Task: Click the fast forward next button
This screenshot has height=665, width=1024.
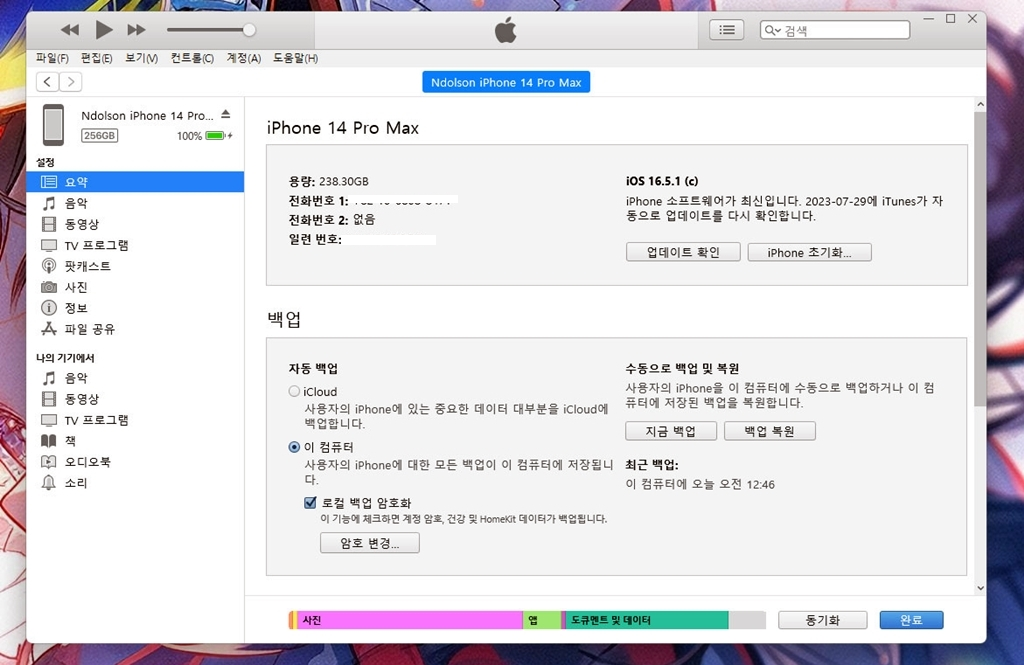Action: point(136,30)
